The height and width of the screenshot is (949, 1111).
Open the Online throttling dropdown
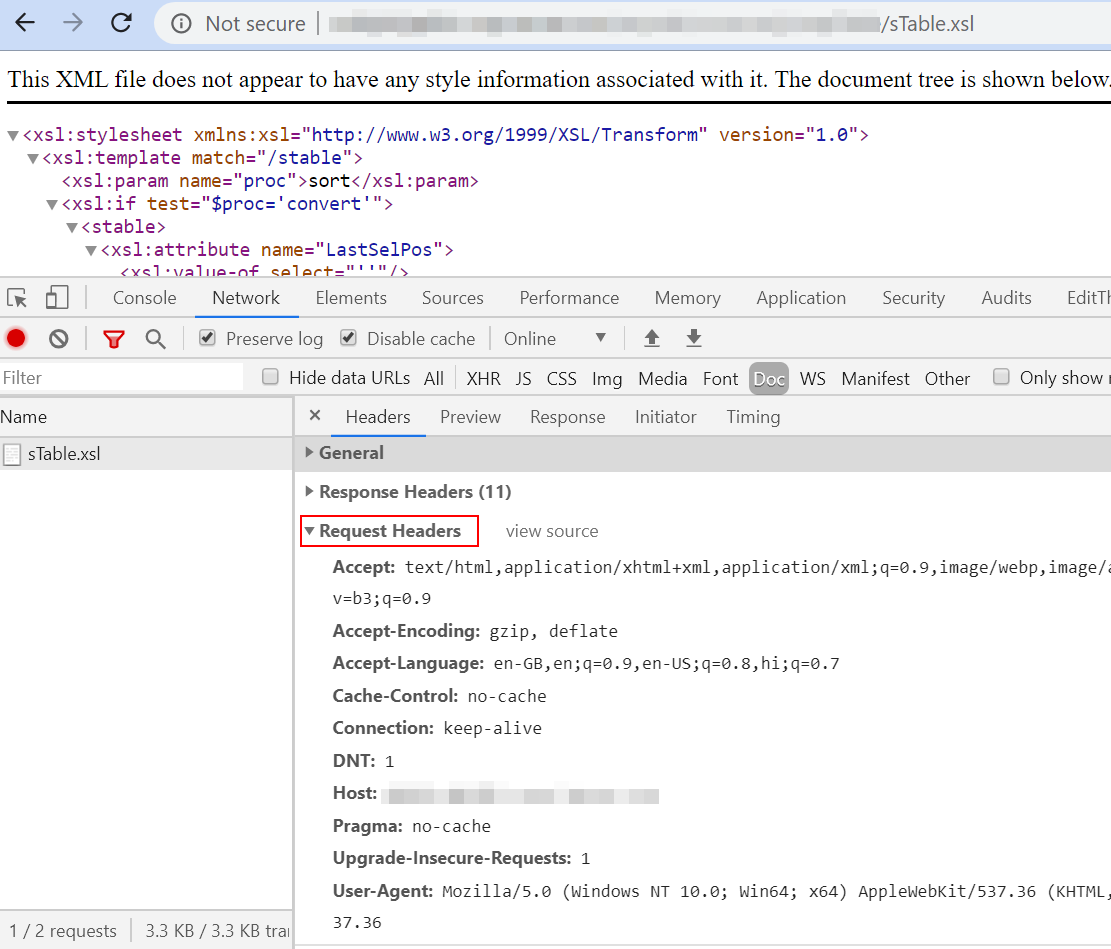[555, 338]
